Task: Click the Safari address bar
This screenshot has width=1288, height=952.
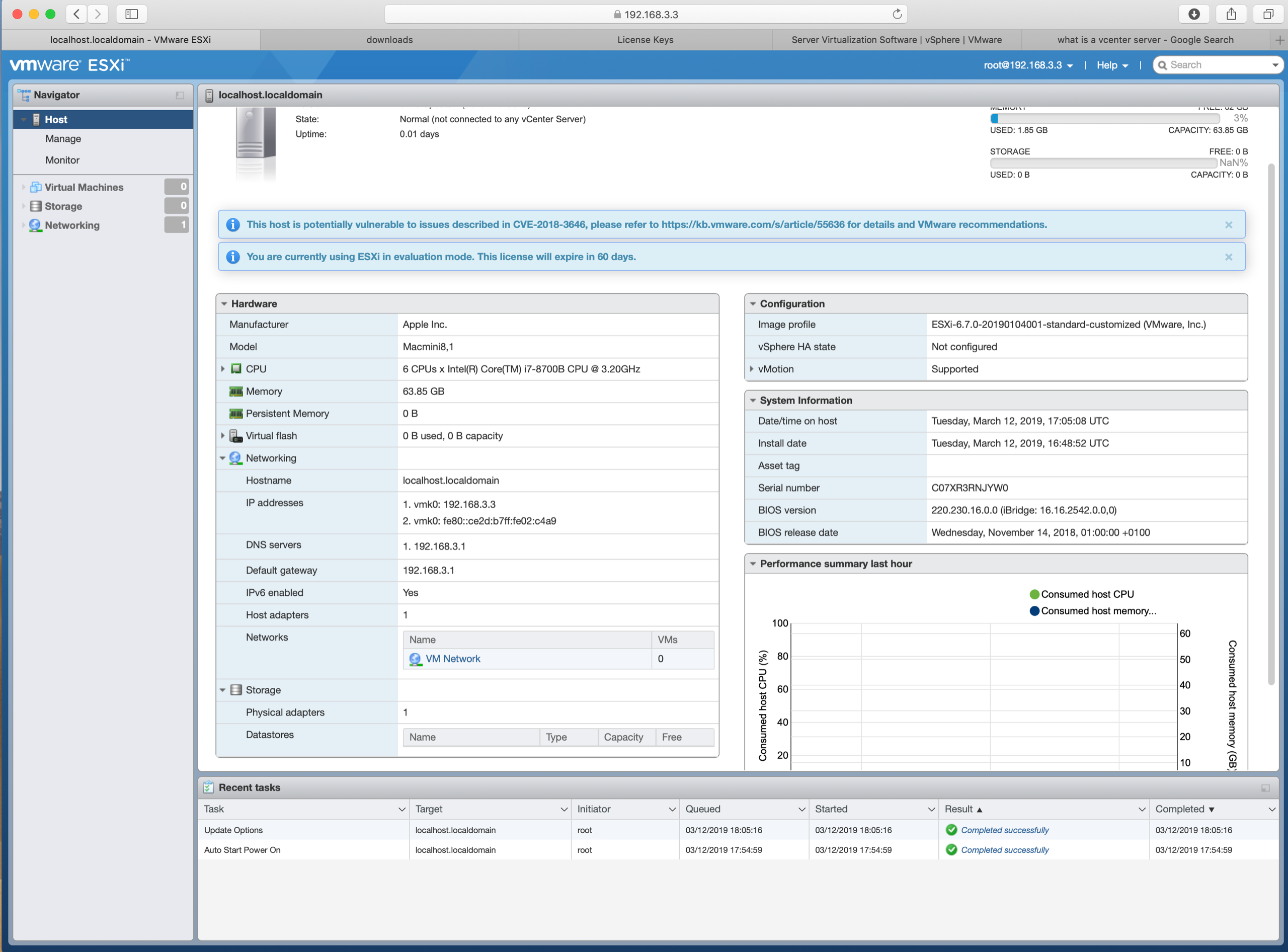Action: [x=646, y=14]
